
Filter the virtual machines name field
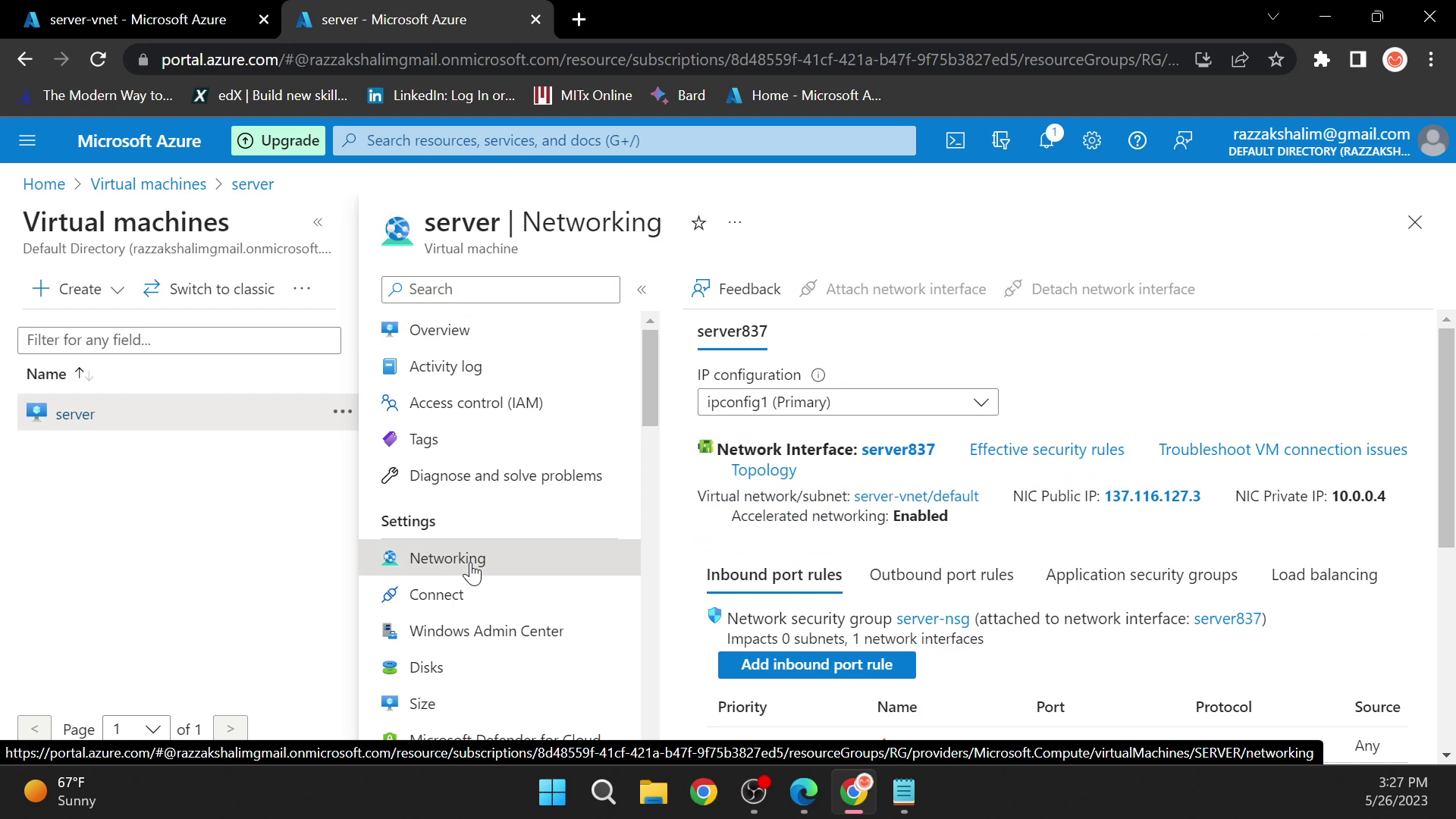pos(179,339)
